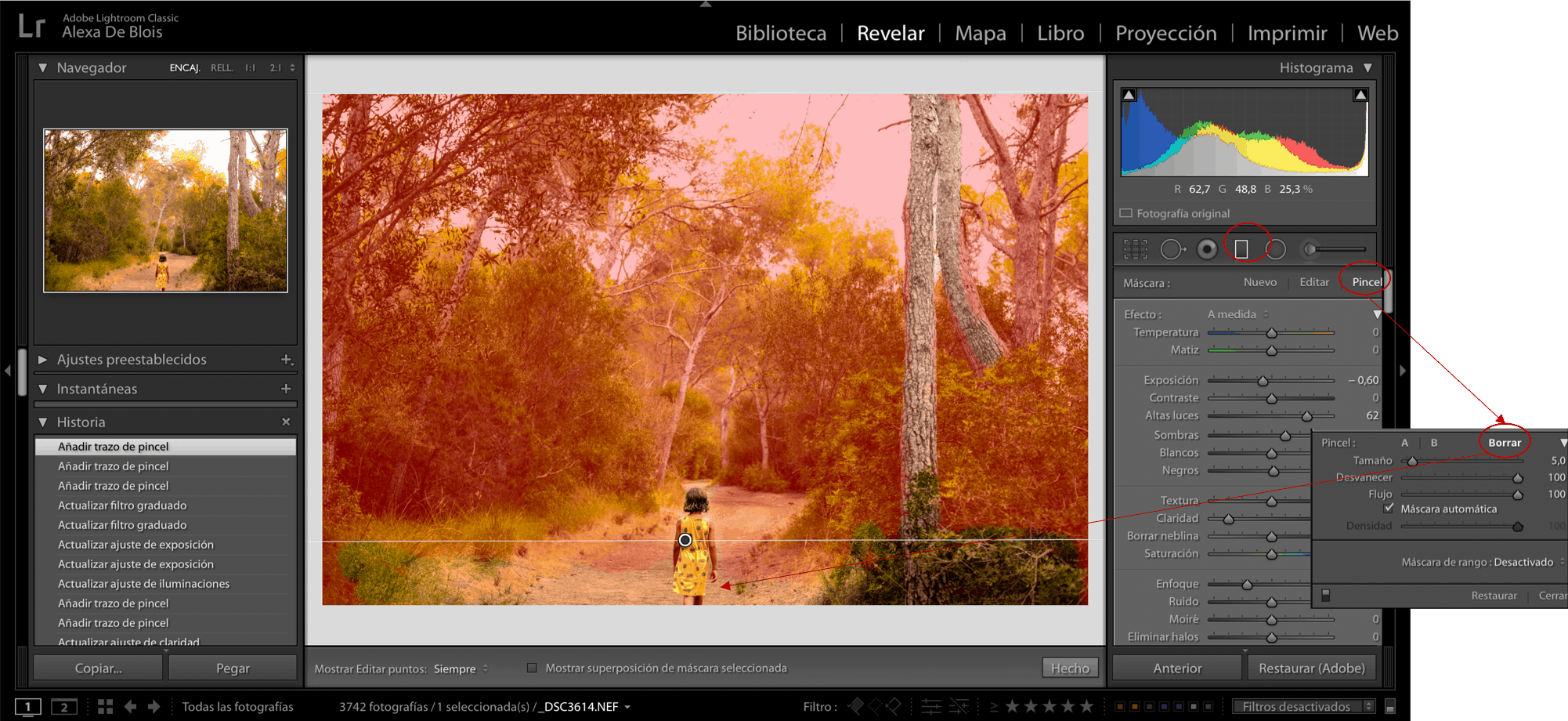Select the Crop Overlay tool
The width and height of the screenshot is (1568, 721).
(x=1135, y=249)
